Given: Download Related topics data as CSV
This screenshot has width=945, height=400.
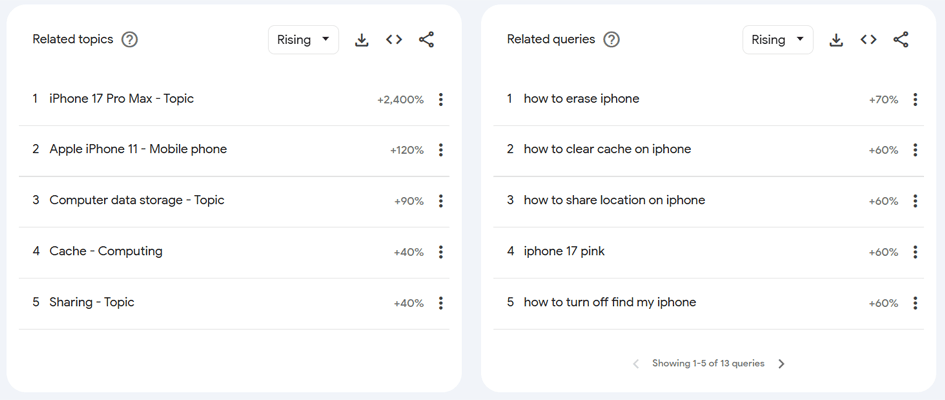Looking at the screenshot, I should [362, 40].
